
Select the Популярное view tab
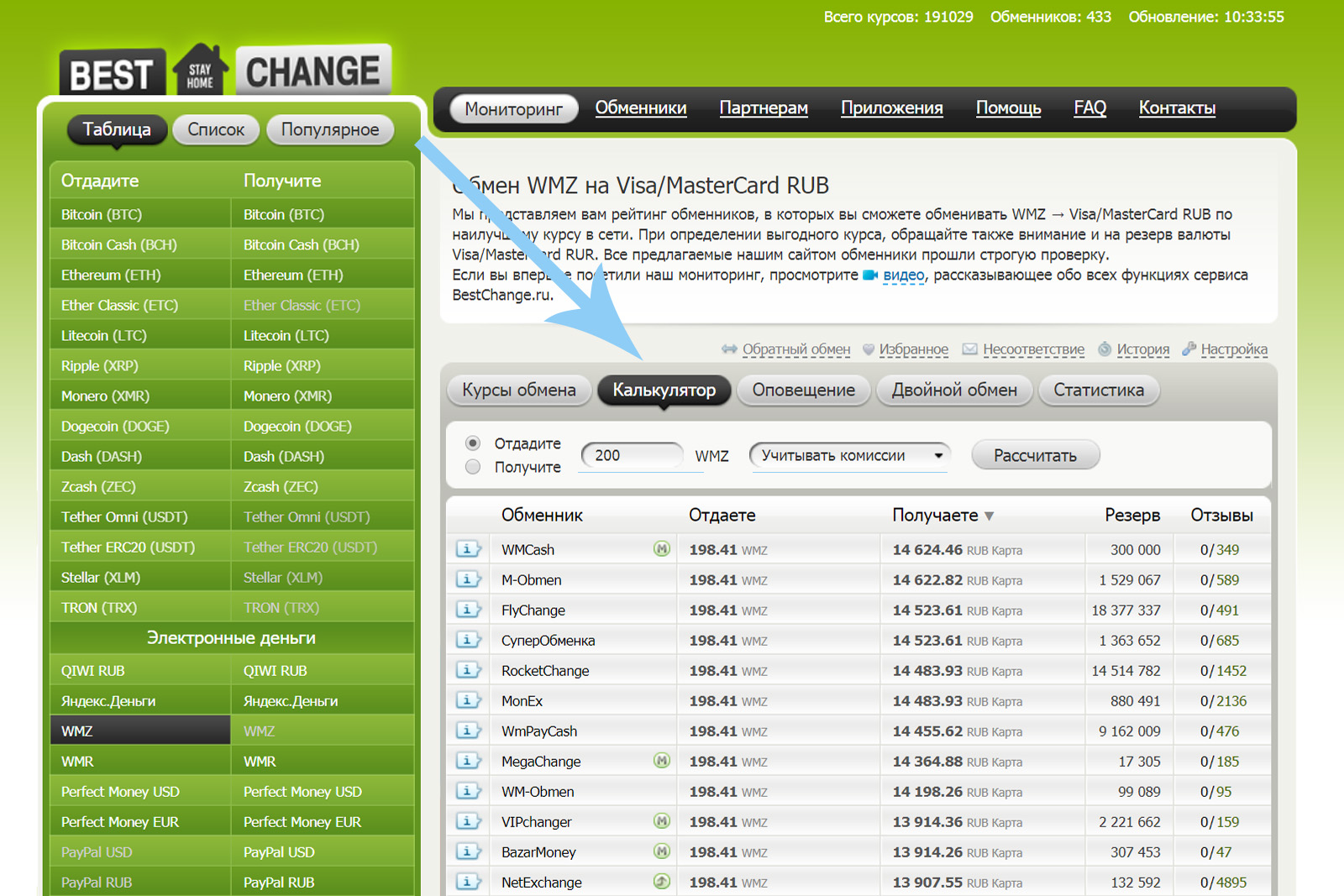coord(330,129)
